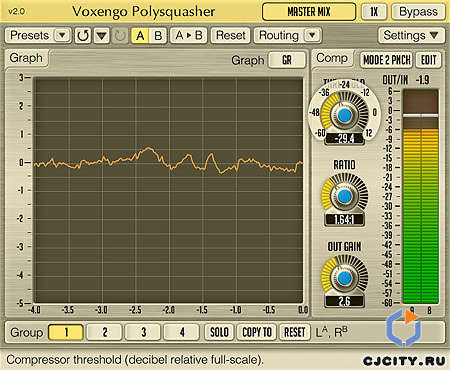Click the Copy To button
This screenshot has height=370, width=450.
click(x=257, y=332)
